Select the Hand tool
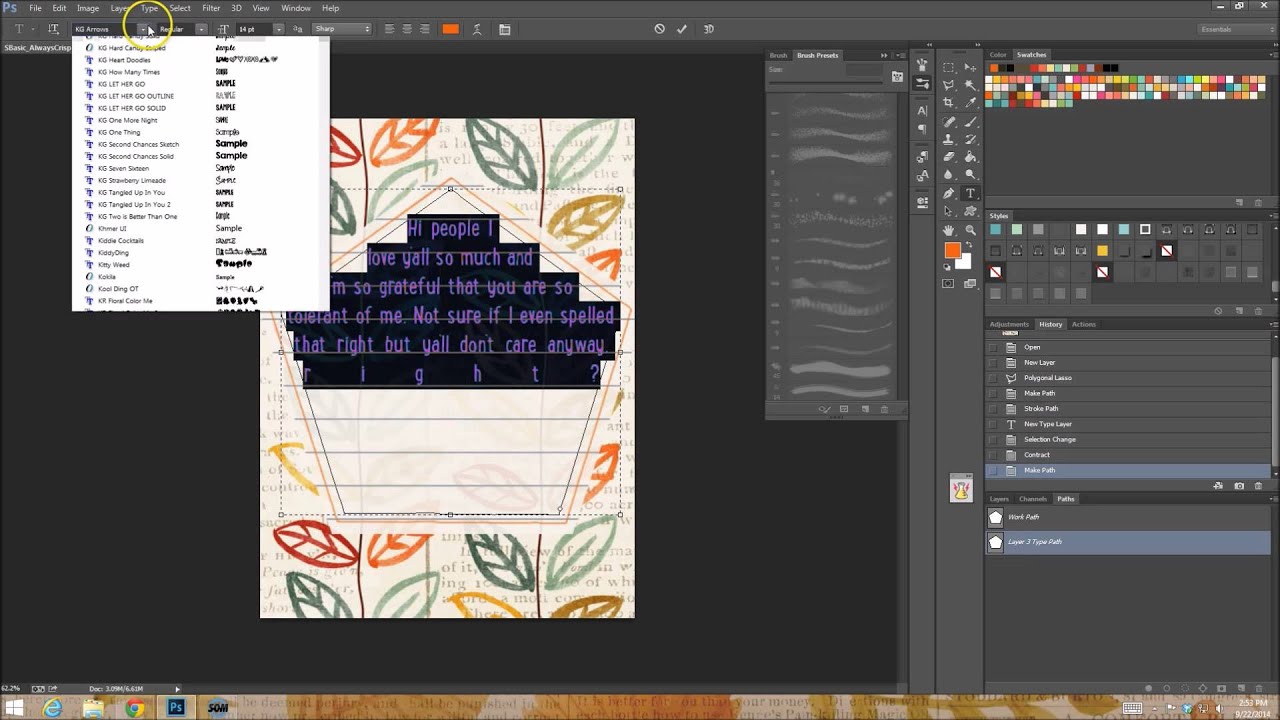Image resolution: width=1280 pixels, height=720 pixels. [x=949, y=230]
